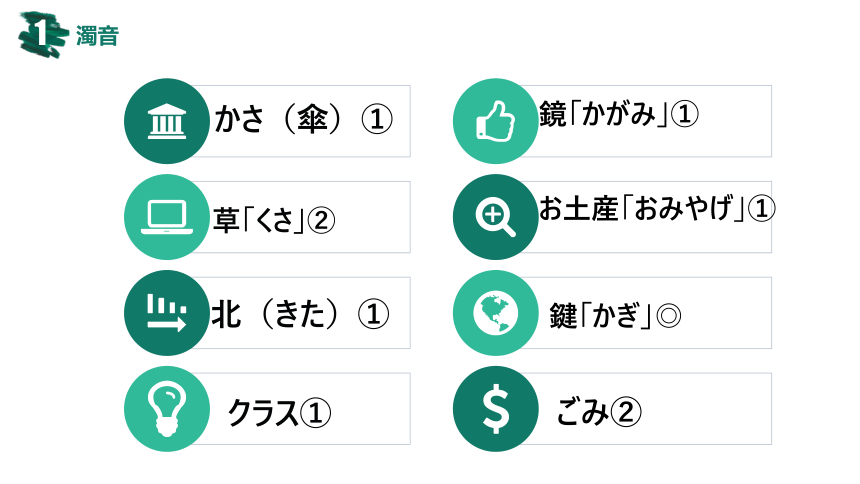Select the 濁音 heading text
860x484 pixels.
point(97,36)
